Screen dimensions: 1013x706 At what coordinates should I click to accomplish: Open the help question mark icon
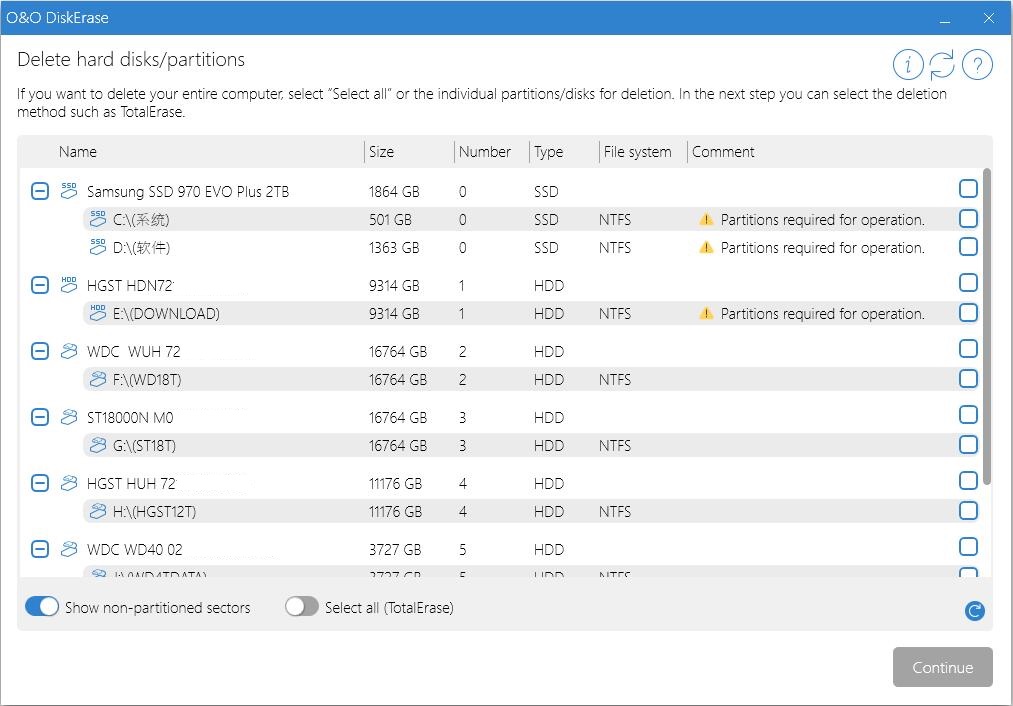977,65
